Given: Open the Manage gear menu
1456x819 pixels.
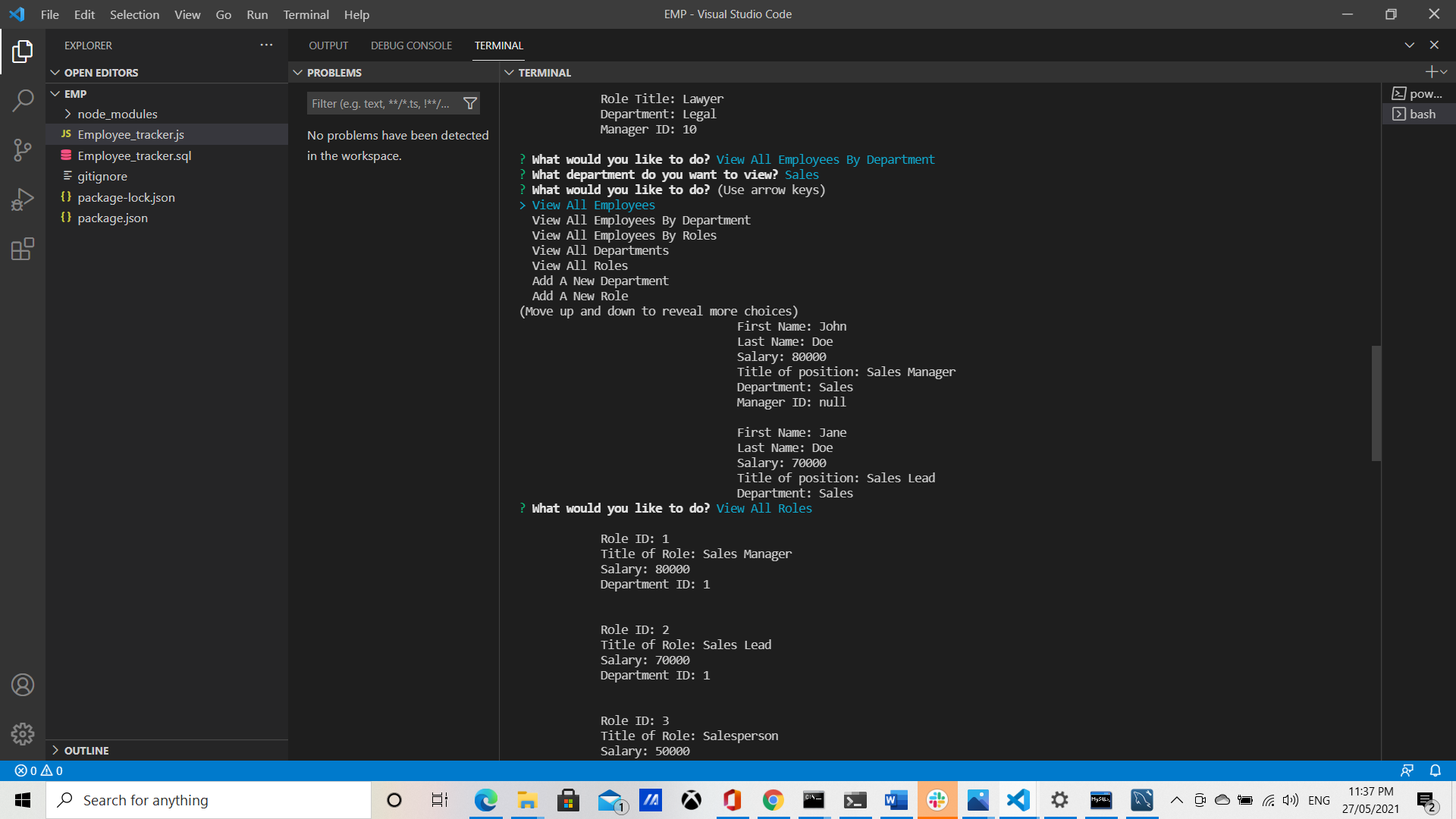Looking at the screenshot, I should (23, 734).
